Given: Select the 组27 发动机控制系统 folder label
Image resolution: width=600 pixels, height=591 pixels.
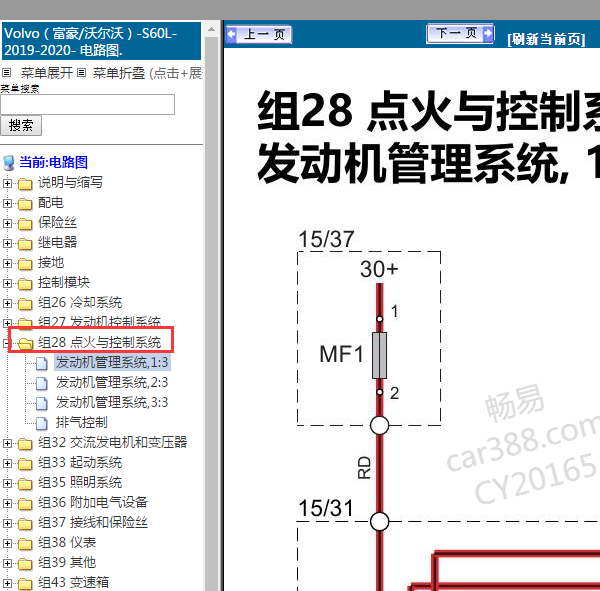Looking at the screenshot, I should click(99, 322).
